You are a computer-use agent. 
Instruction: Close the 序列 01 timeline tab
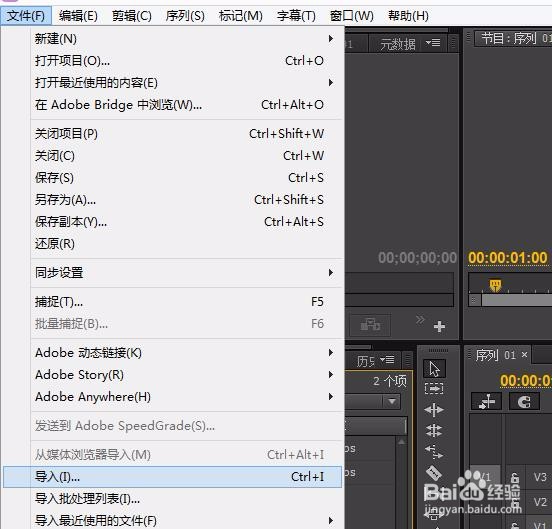point(524,355)
